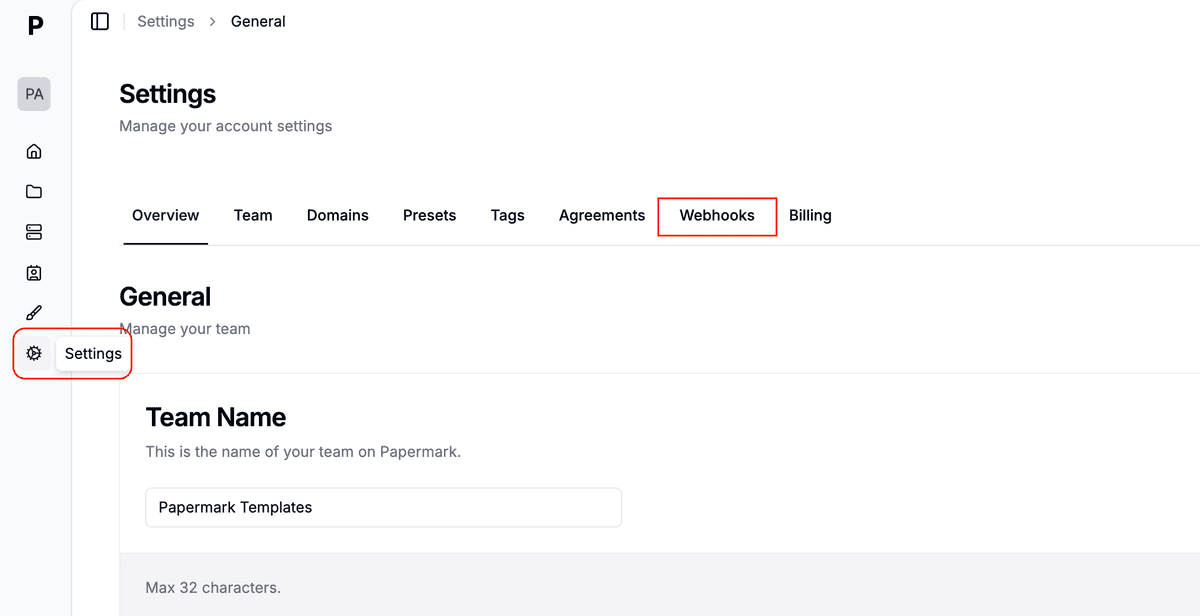Select the Data Rooms sidebar icon
This screenshot has height=616, width=1200.
34,232
